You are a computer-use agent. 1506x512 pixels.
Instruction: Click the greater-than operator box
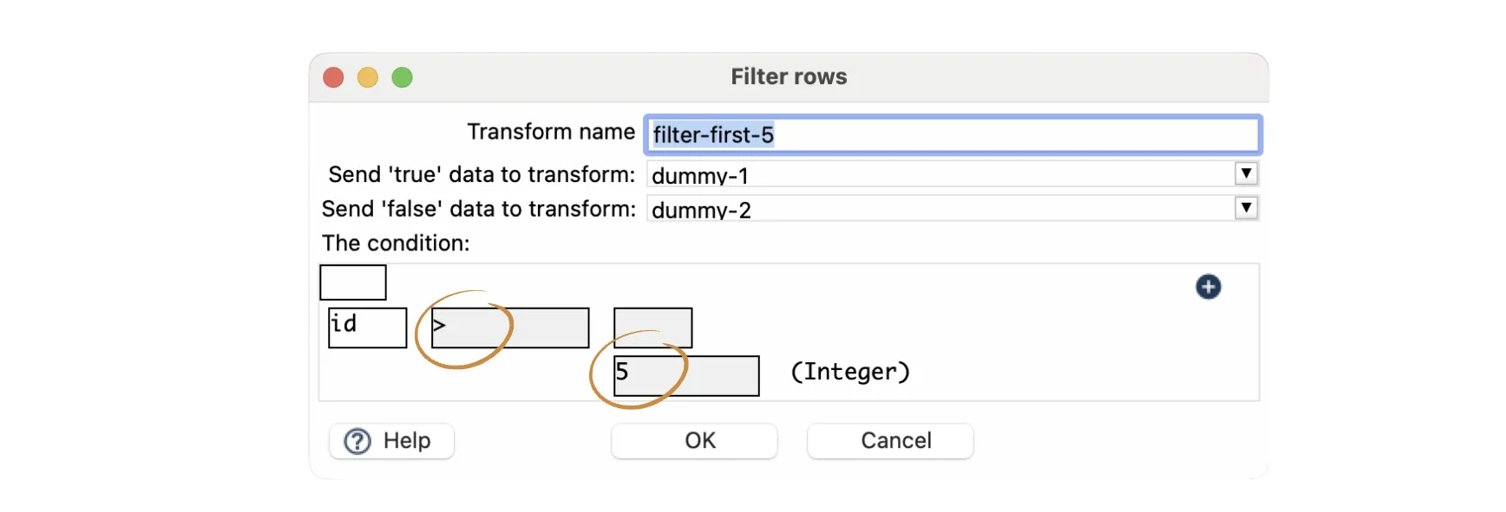(510, 328)
